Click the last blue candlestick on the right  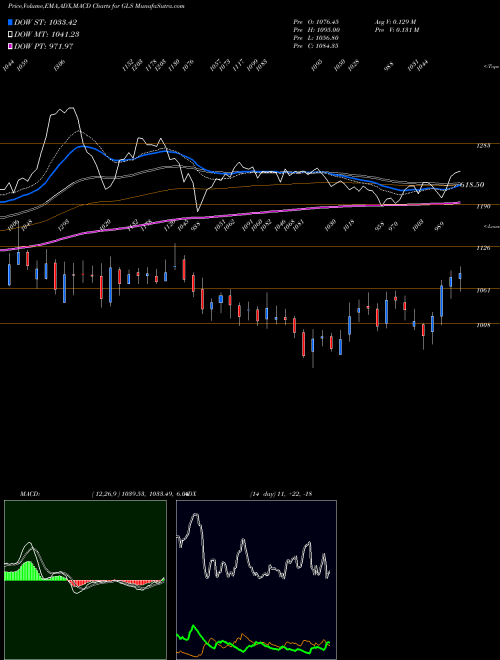pyautogui.click(x=460, y=276)
